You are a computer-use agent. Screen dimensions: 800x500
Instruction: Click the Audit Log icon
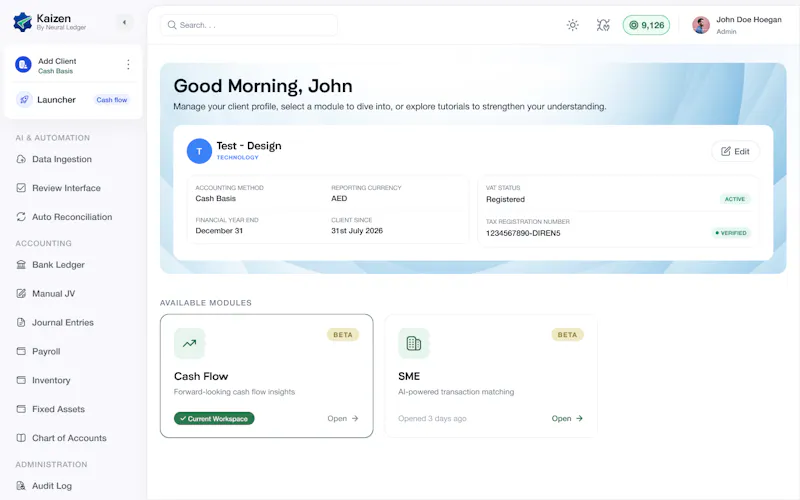coord(21,486)
